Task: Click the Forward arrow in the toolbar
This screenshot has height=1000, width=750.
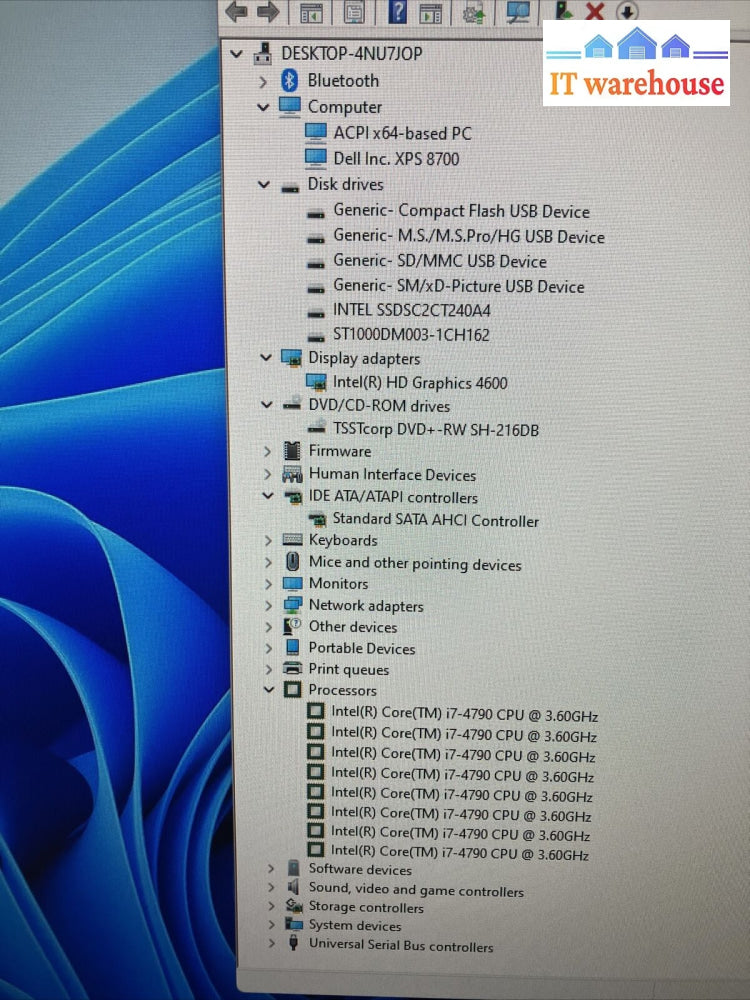Action: coord(268,12)
